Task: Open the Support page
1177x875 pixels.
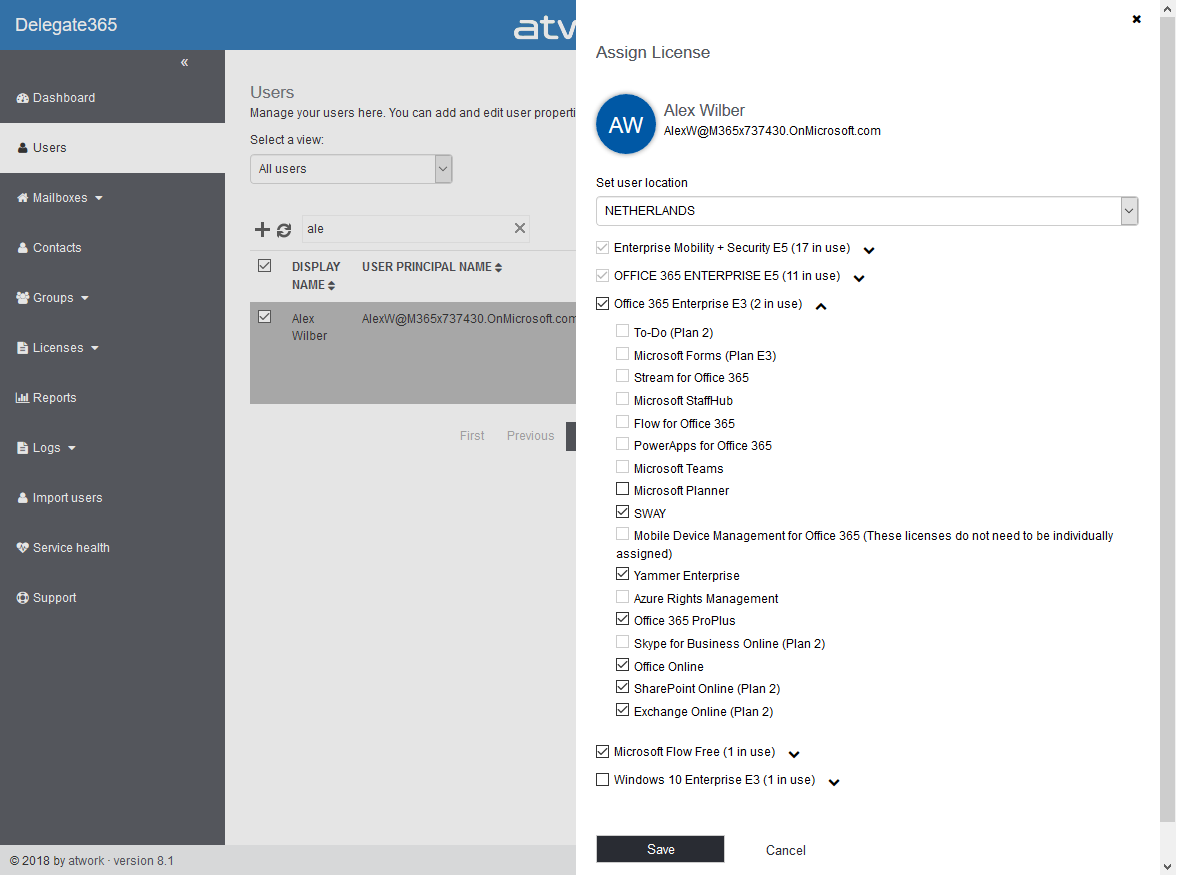Action: pos(55,598)
